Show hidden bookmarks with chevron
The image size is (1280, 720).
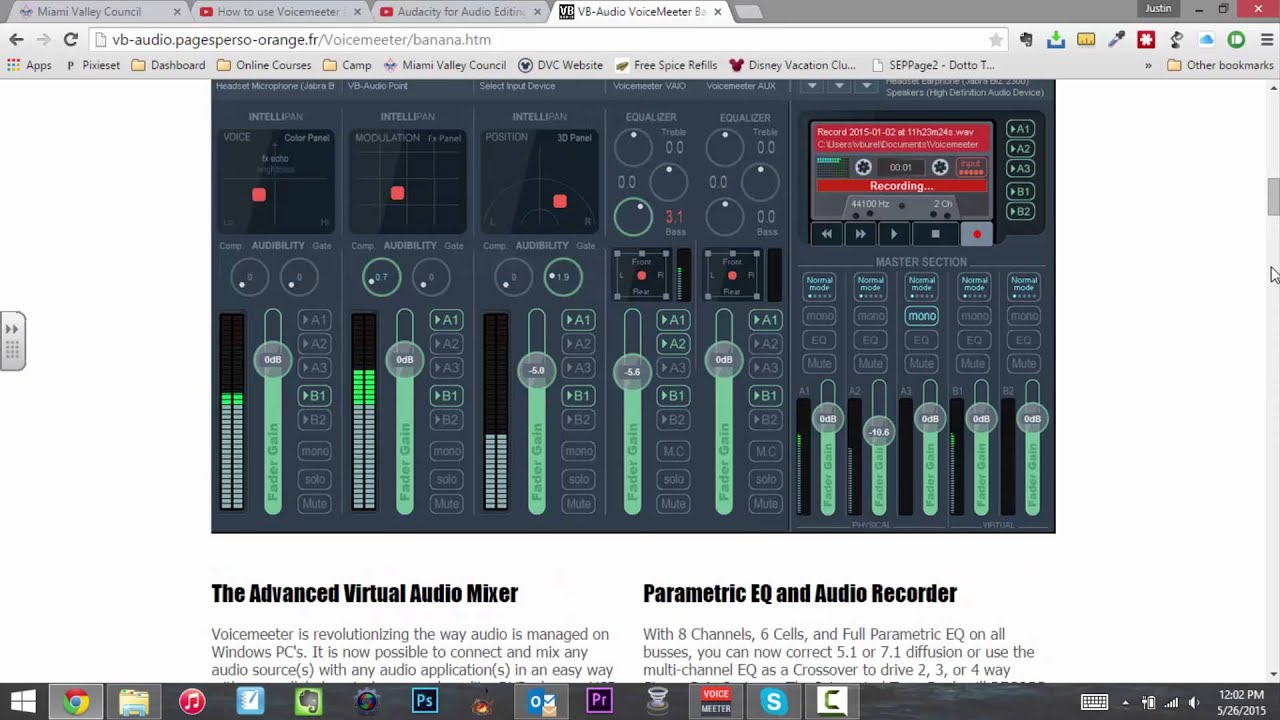pyautogui.click(x=1148, y=65)
